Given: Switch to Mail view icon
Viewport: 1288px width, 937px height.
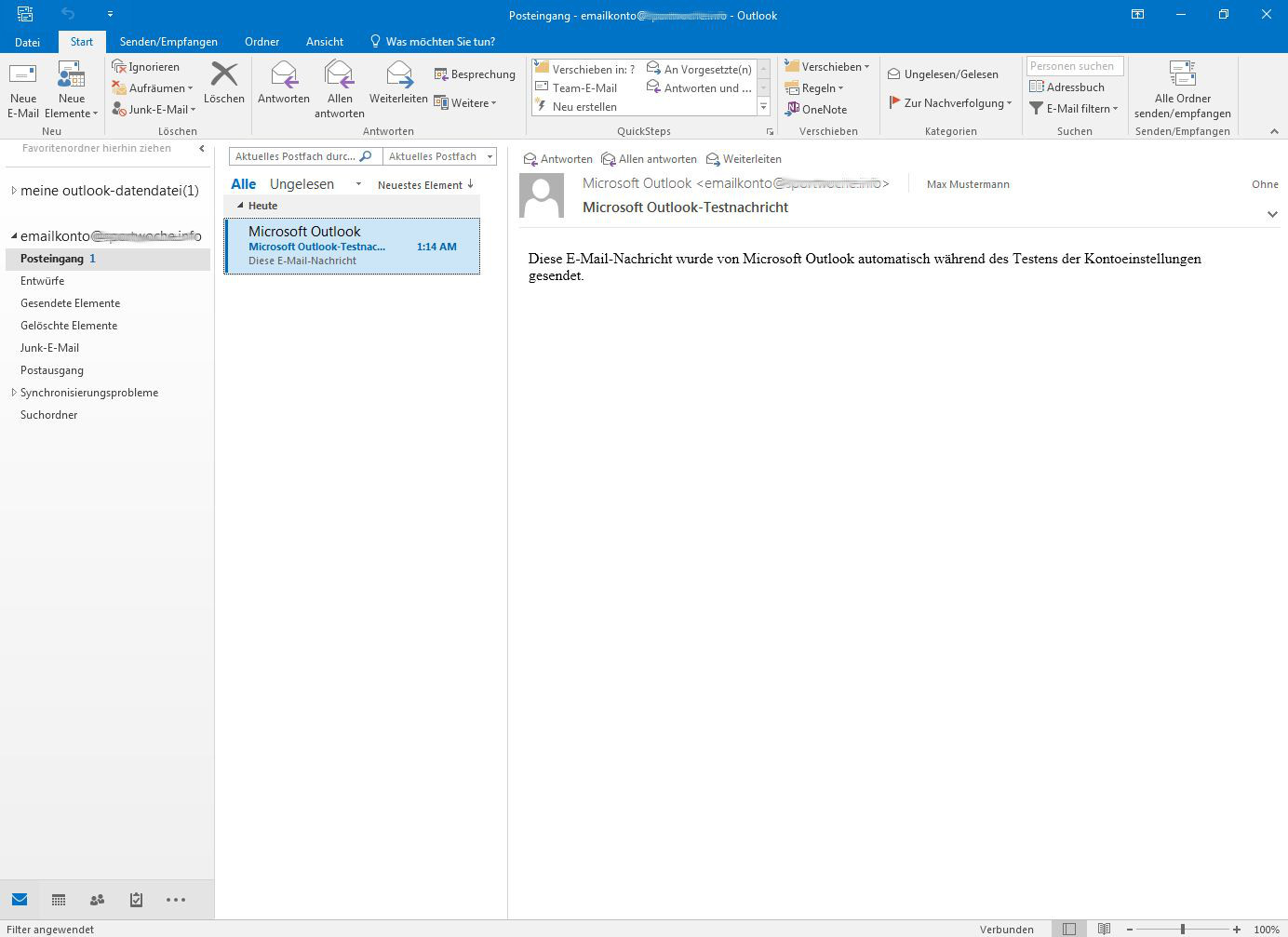Looking at the screenshot, I should [x=20, y=900].
